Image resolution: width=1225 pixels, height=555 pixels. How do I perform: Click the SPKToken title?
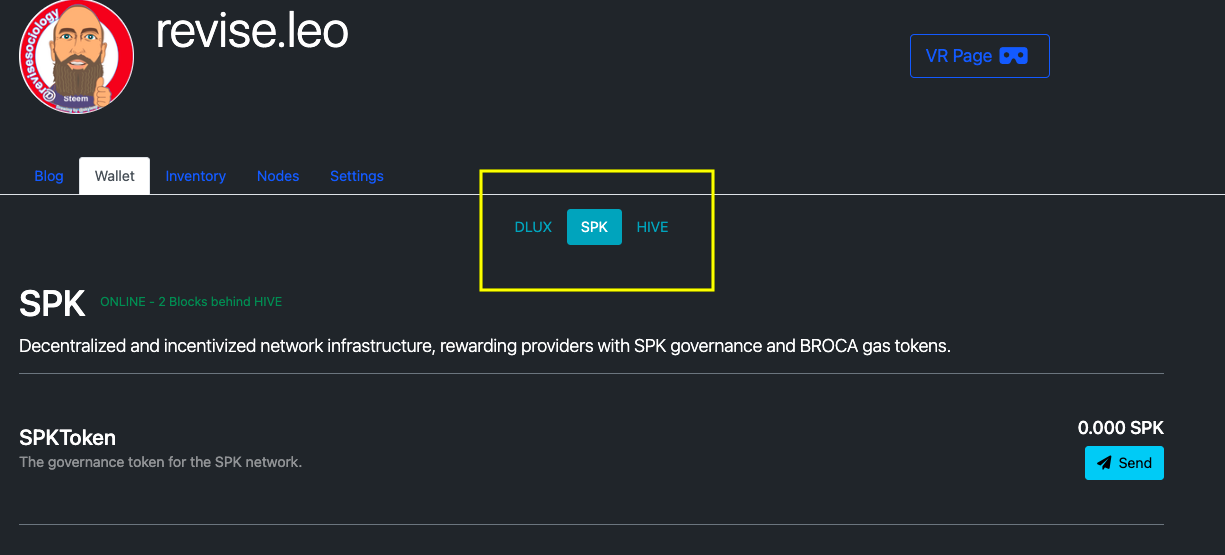(x=67, y=437)
